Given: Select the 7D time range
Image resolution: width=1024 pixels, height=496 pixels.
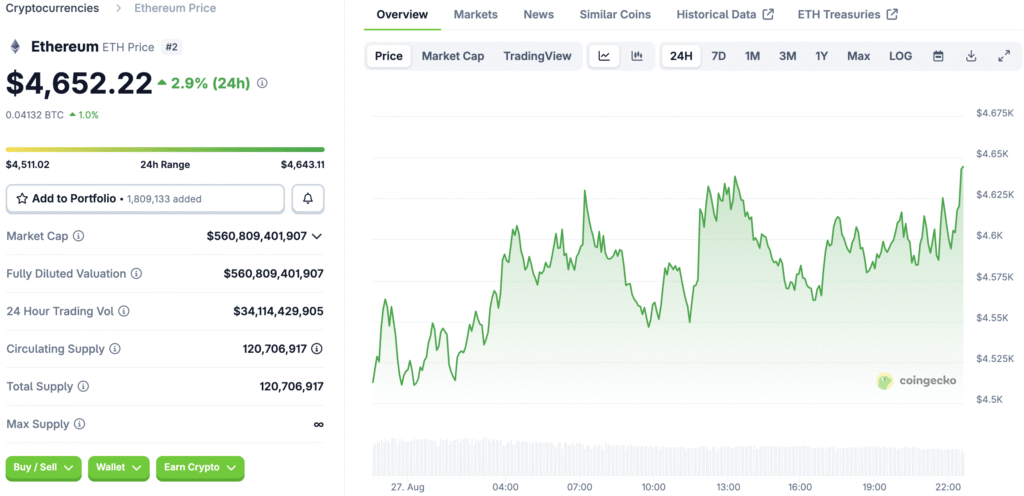Looking at the screenshot, I should 718,56.
